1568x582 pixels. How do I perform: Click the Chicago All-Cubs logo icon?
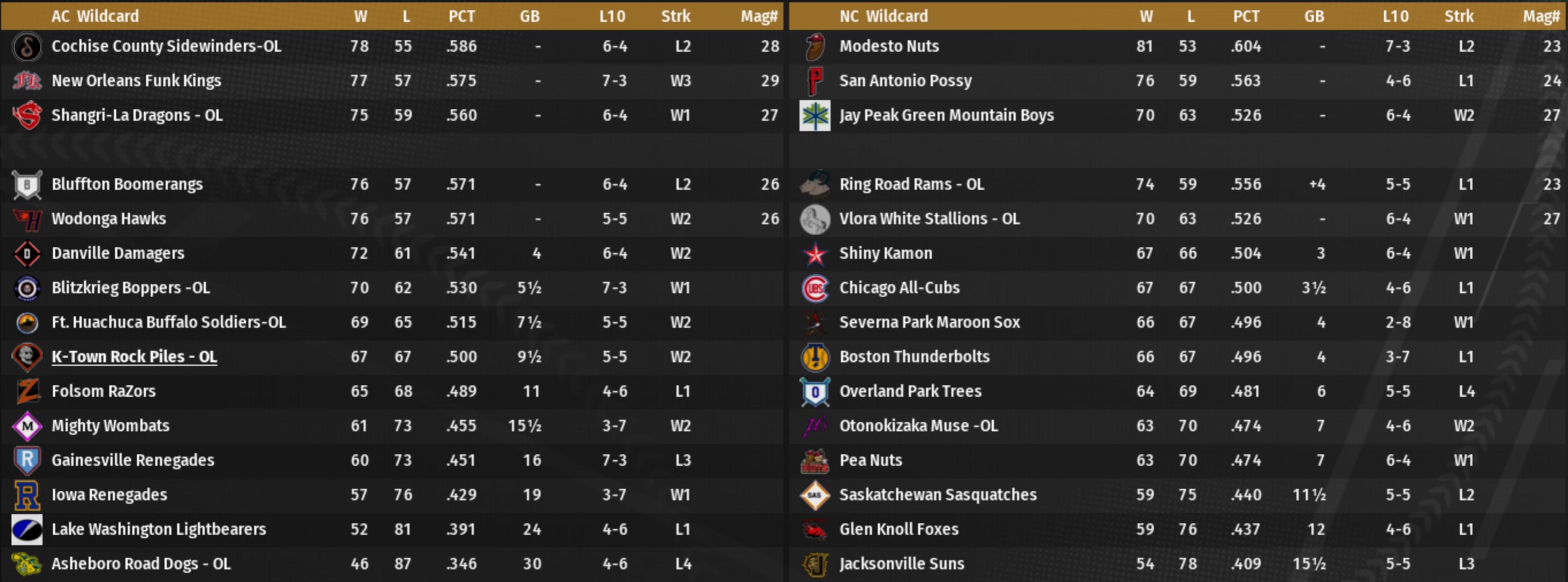click(815, 288)
